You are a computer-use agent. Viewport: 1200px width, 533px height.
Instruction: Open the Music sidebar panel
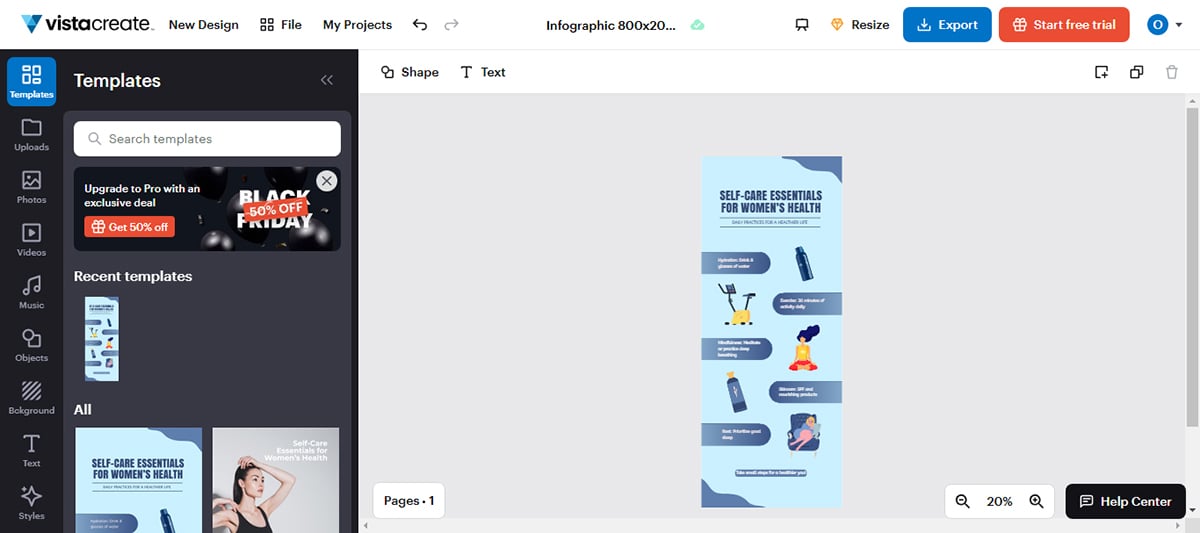pos(31,292)
